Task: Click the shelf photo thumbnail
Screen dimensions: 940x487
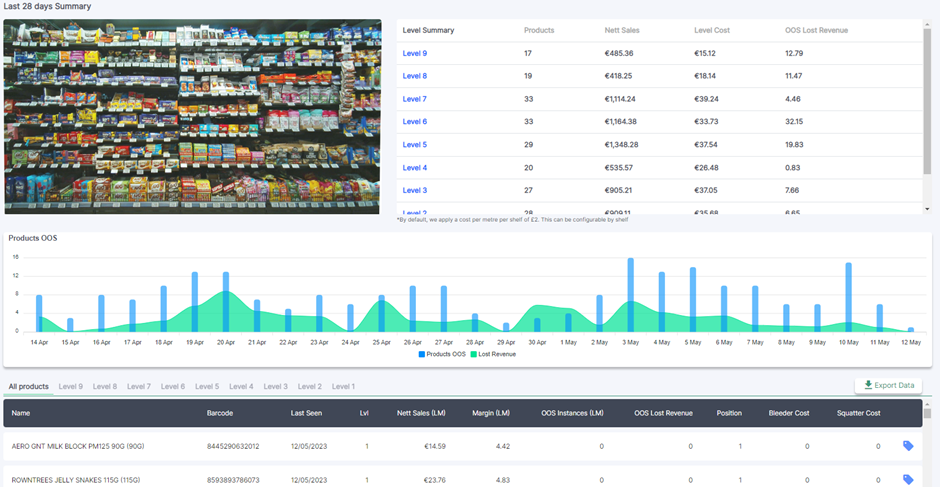Action: click(x=192, y=116)
